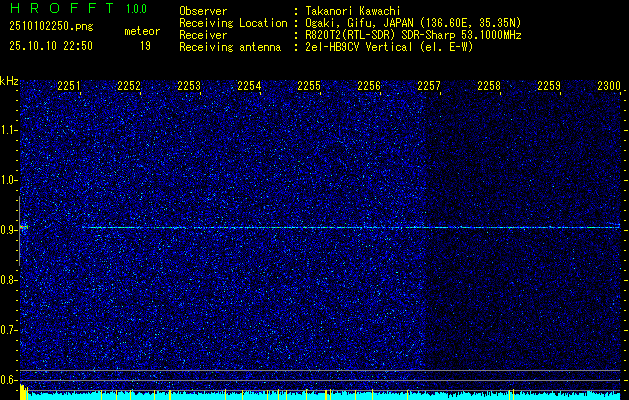Click the Receiving Location field label
The height and width of the screenshot is (400, 629).
point(233,23)
